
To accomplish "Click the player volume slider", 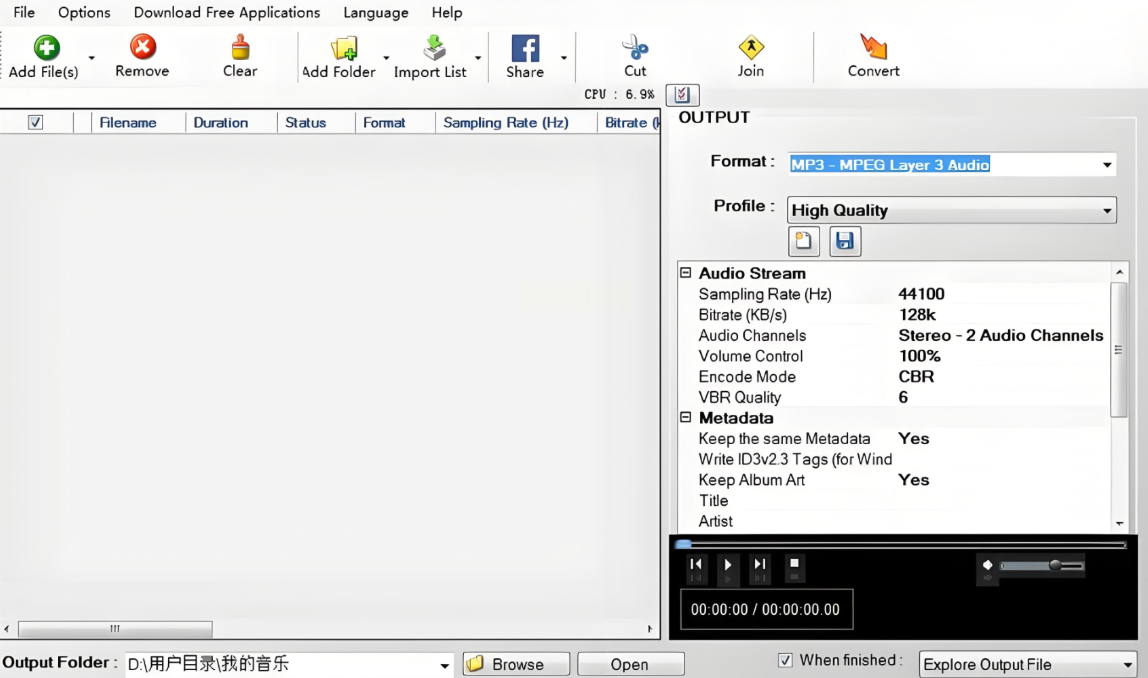I will coord(1040,566).
